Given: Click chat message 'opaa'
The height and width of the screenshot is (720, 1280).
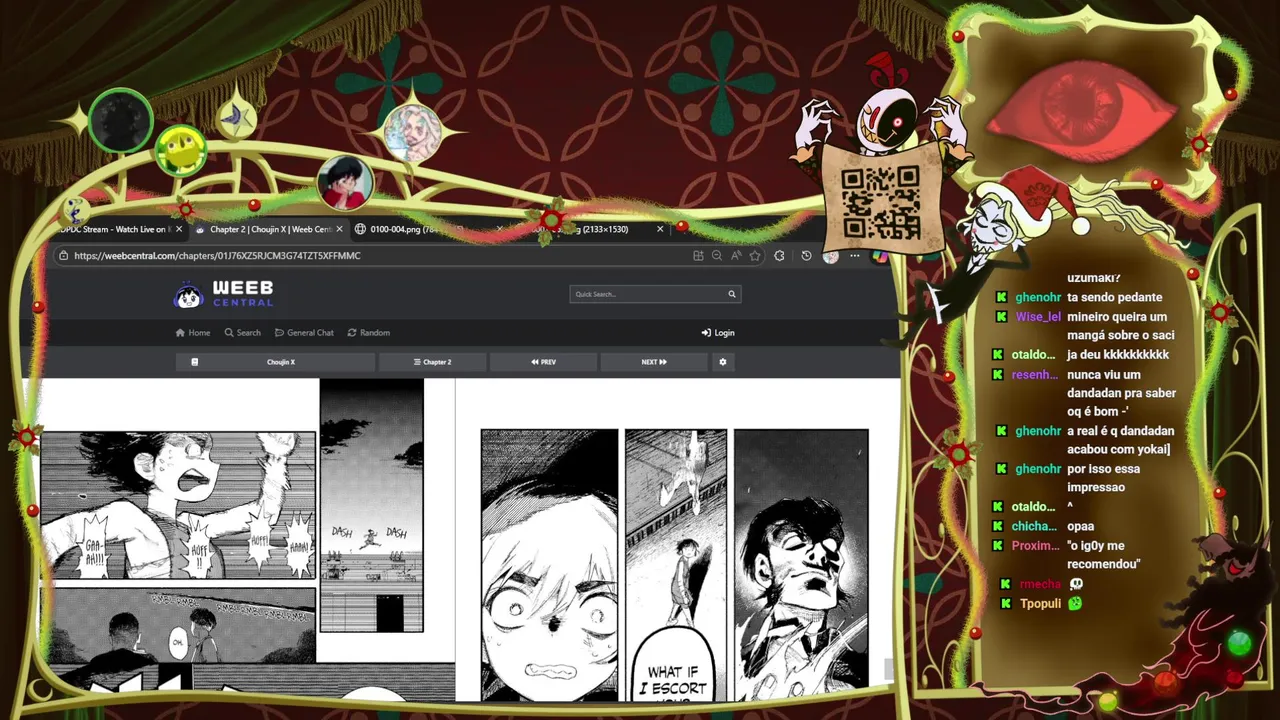Looking at the screenshot, I should [1080, 526].
